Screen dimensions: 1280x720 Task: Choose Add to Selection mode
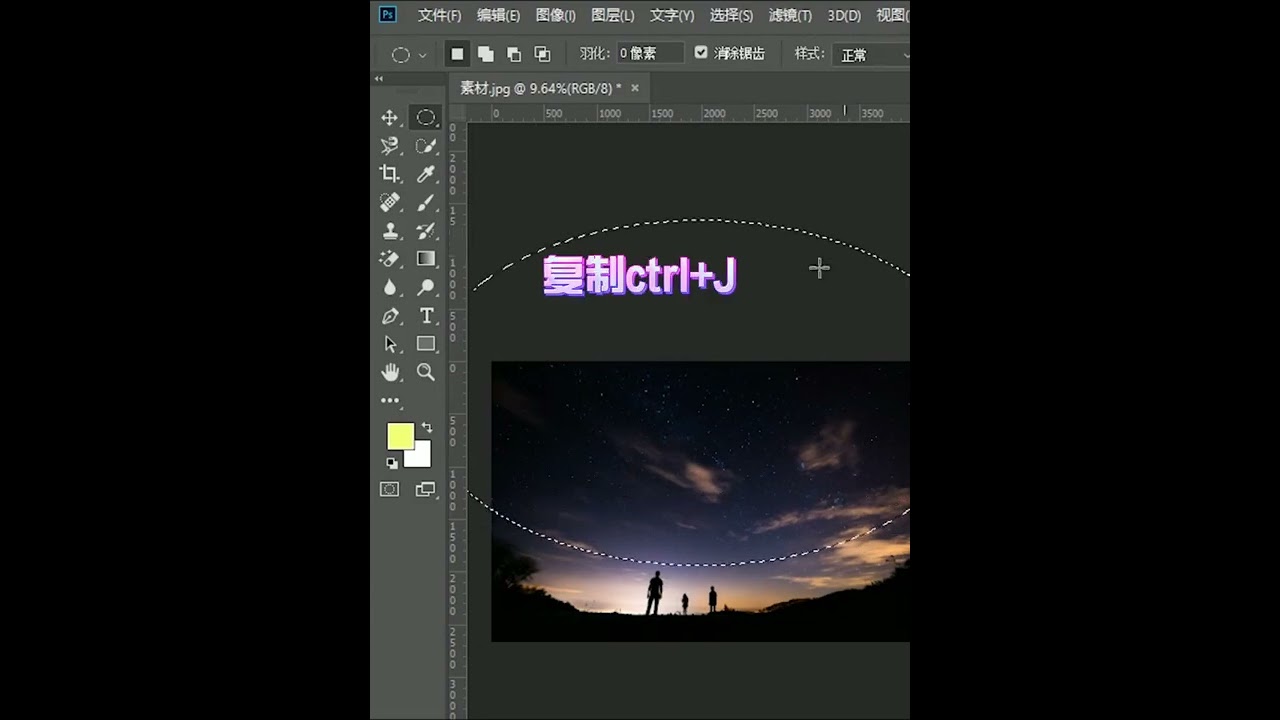click(485, 54)
